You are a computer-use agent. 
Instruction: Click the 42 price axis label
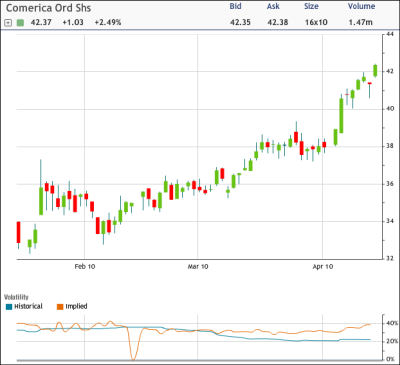click(x=390, y=71)
